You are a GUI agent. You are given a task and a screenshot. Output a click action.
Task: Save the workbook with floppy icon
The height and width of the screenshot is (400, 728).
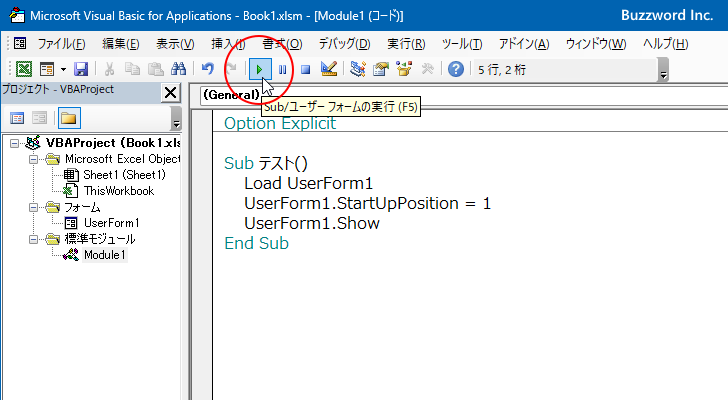(x=81, y=70)
